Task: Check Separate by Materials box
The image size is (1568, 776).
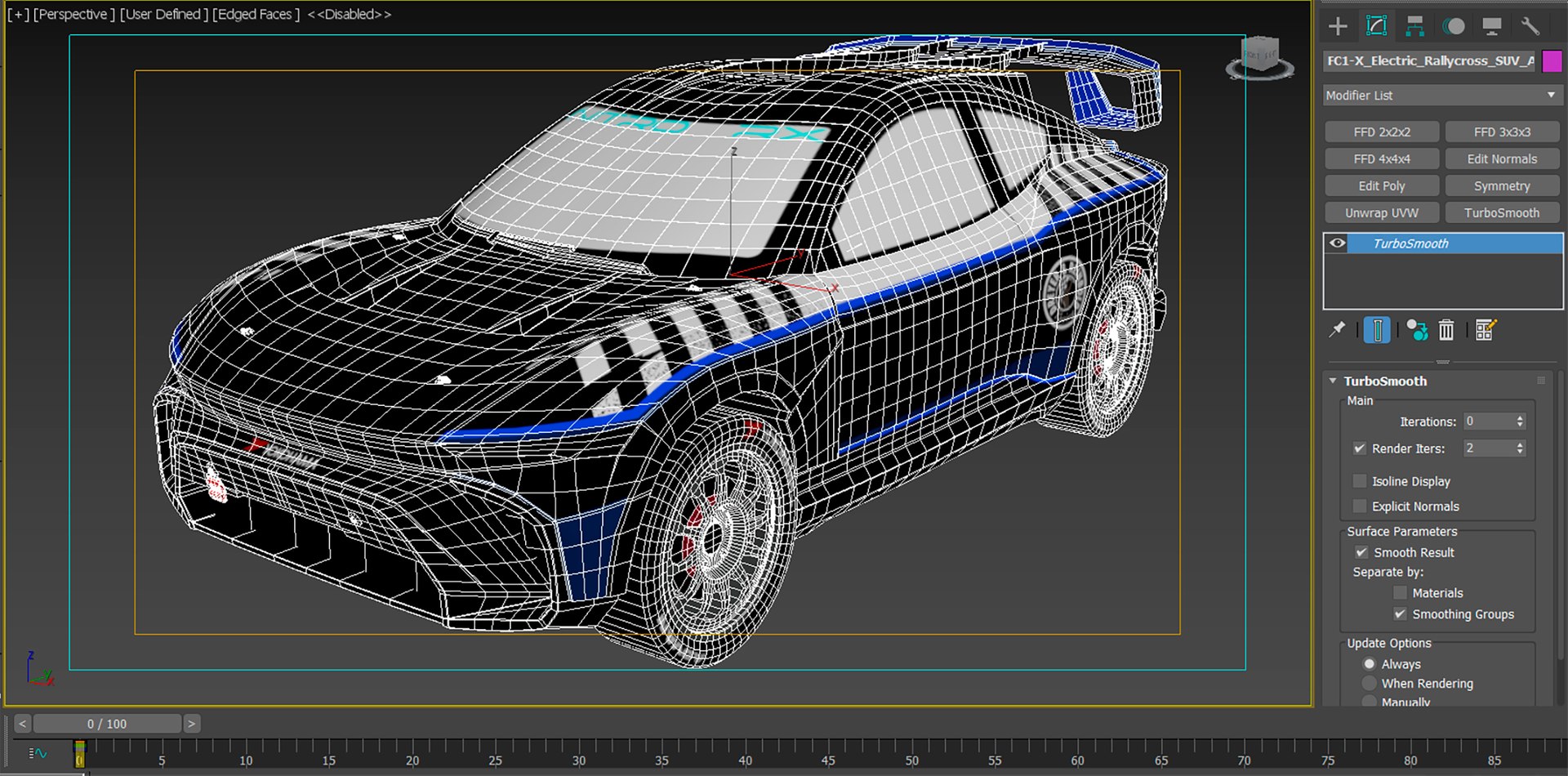Action: (x=1400, y=593)
